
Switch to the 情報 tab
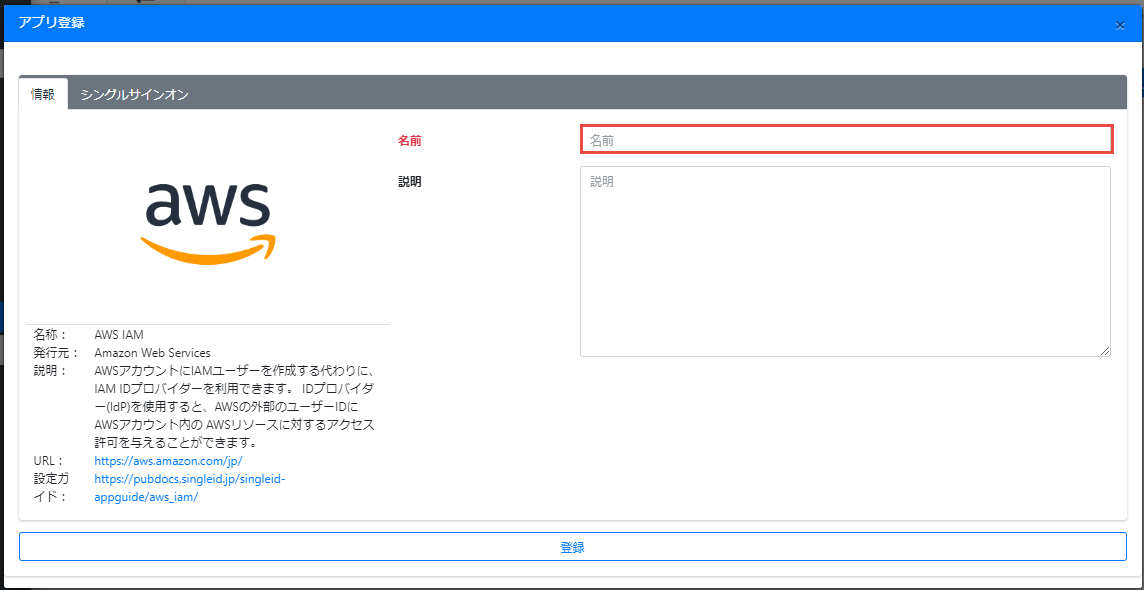point(43,94)
